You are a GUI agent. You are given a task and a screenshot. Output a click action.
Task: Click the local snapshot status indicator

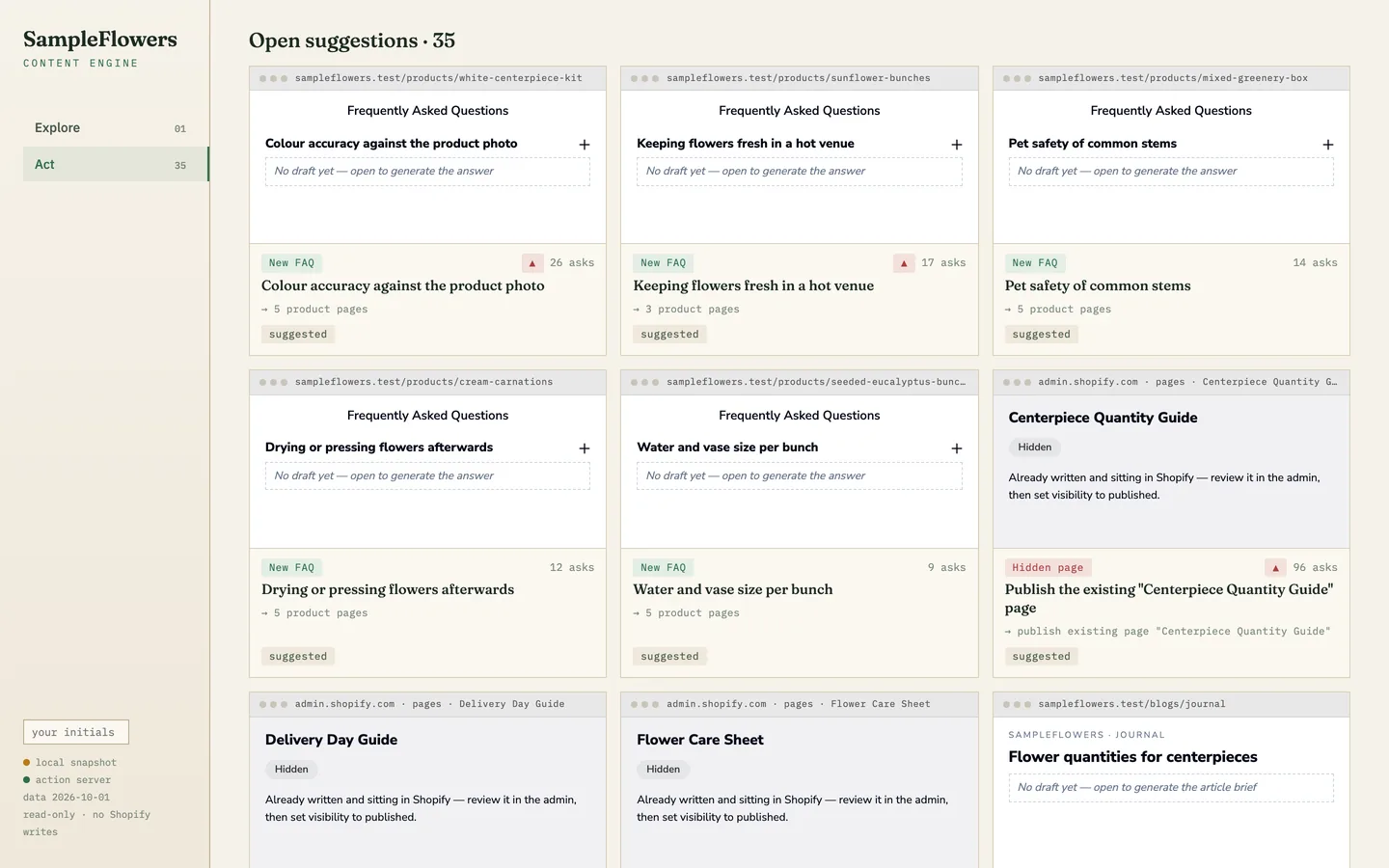click(69, 763)
